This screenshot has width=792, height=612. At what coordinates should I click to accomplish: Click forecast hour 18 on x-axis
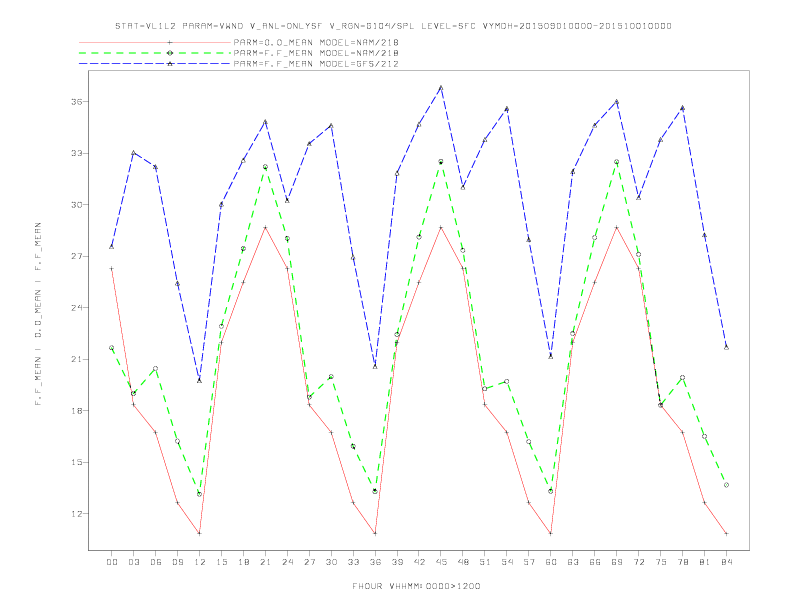(x=243, y=562)
